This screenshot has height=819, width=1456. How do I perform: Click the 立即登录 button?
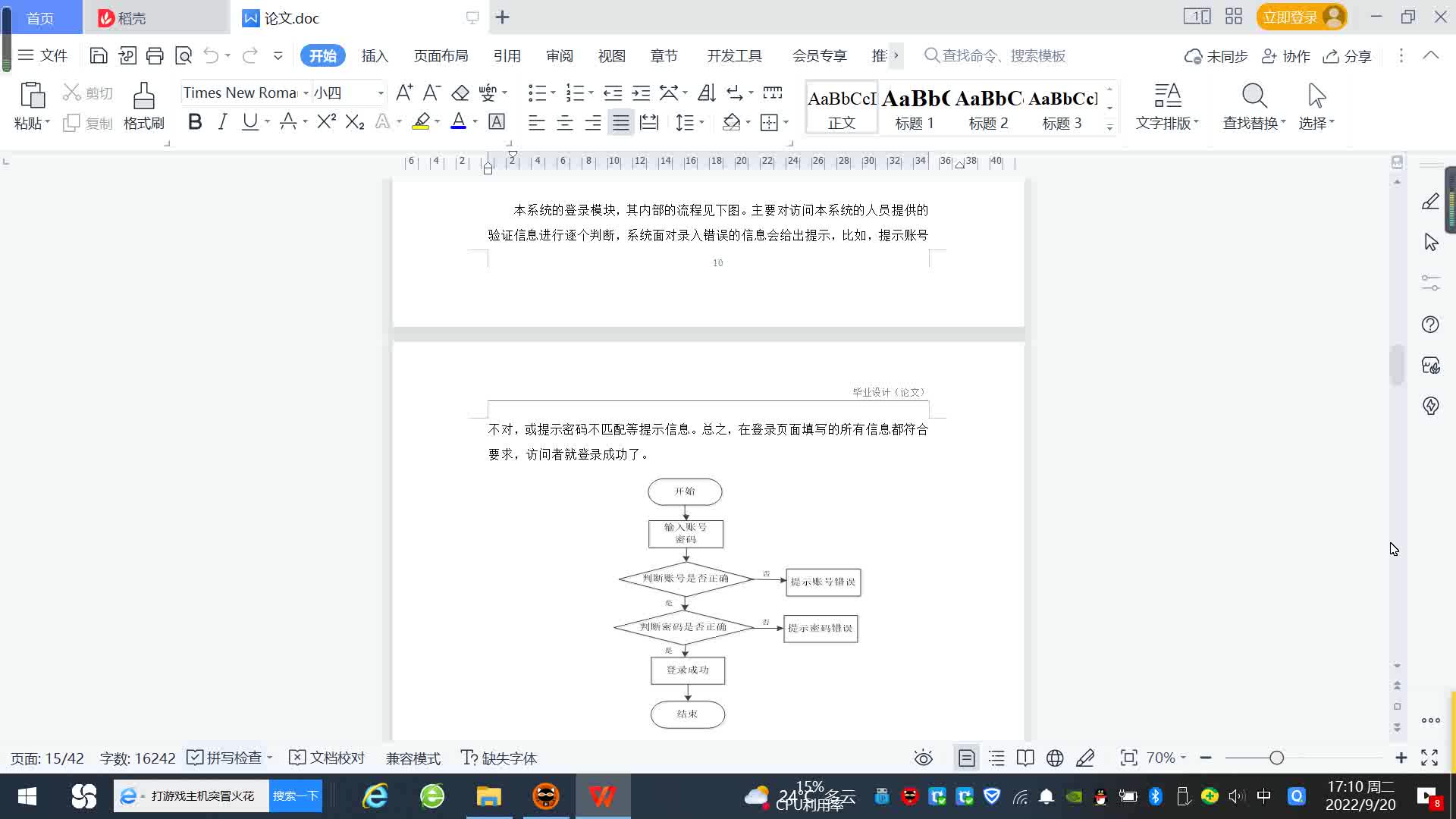point(1301,17)
